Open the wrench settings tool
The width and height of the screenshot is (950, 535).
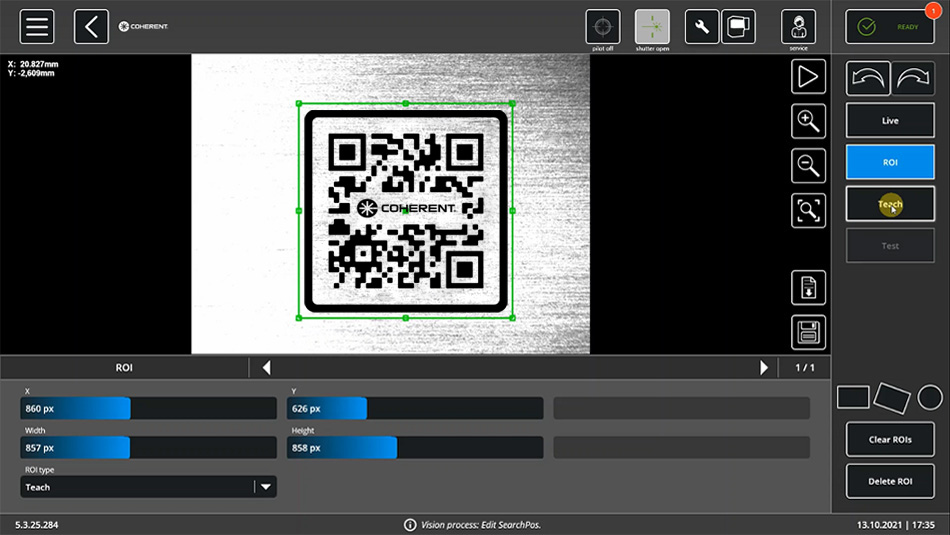[x=701, y=26]
